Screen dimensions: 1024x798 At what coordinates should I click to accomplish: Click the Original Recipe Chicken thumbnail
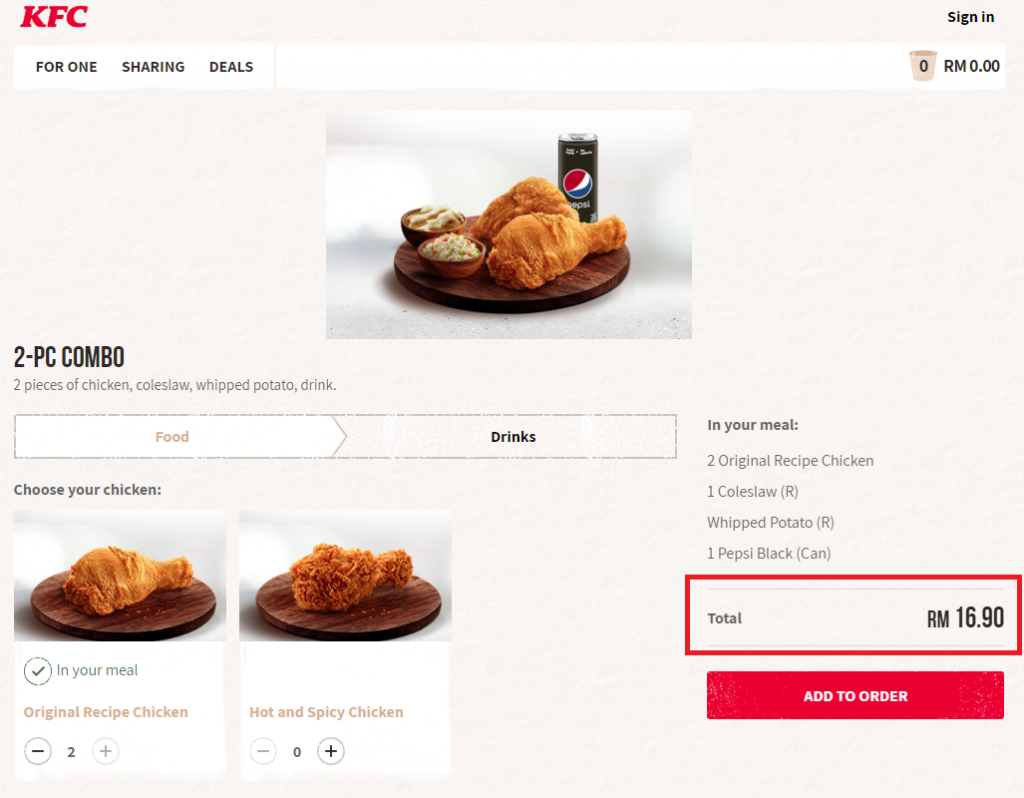click(x=120, y=576)
